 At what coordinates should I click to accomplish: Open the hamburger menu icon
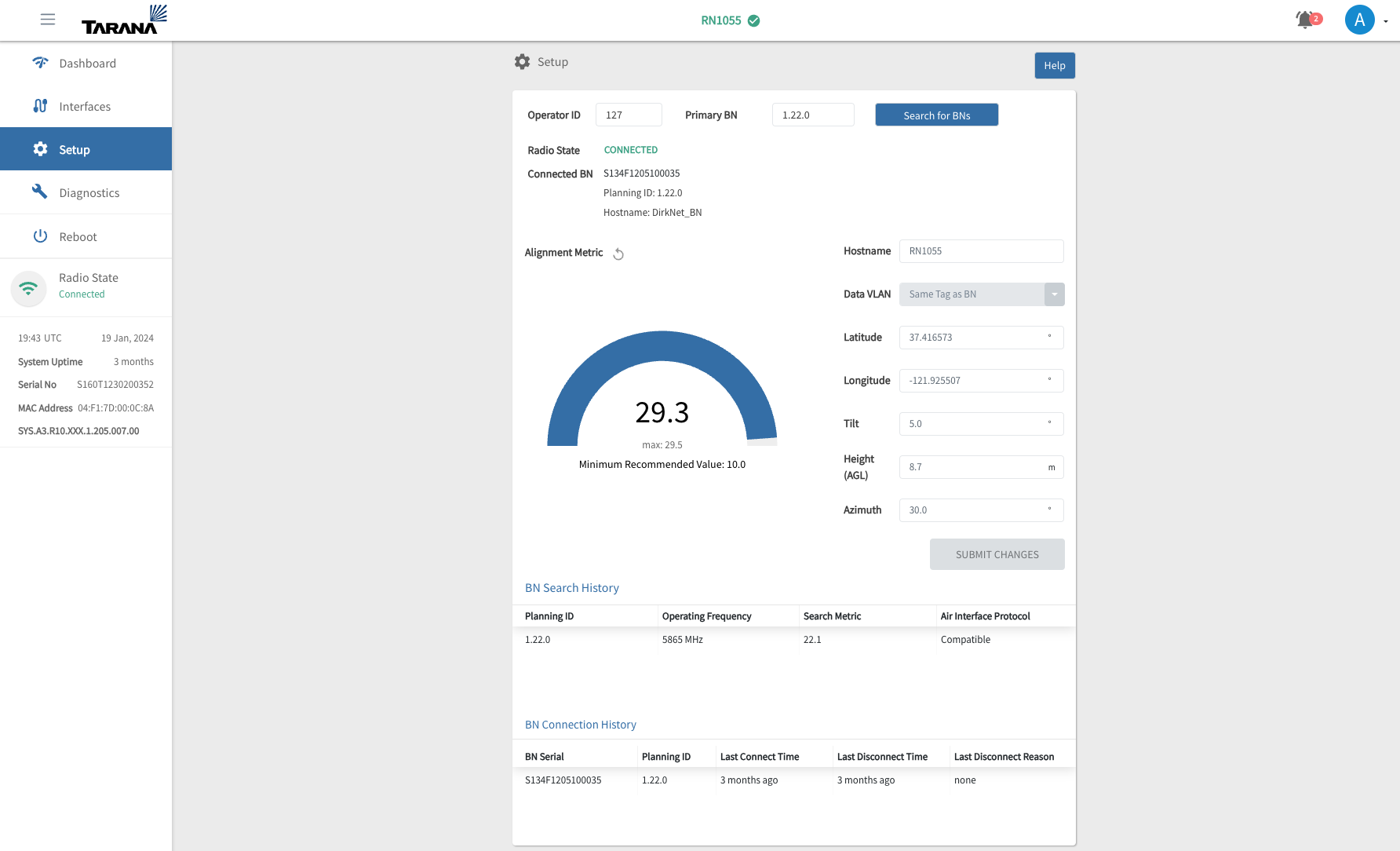tap(48, 20)
